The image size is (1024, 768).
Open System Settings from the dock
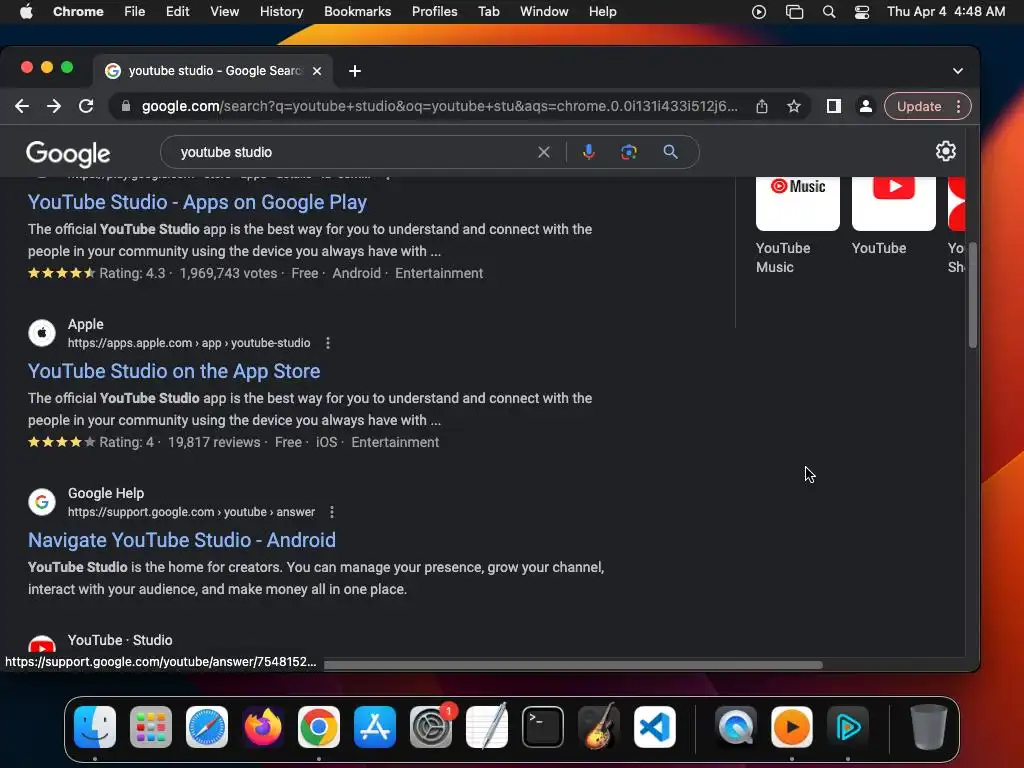(x=431, y=727)
